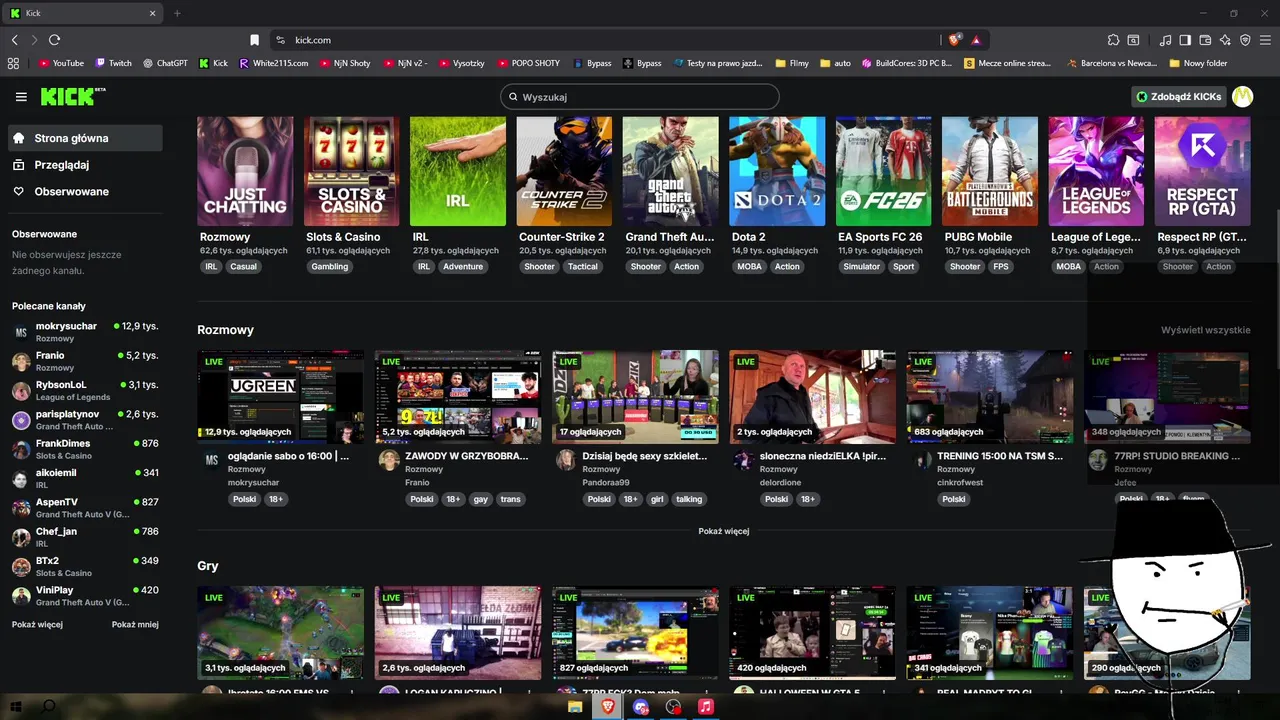Click the Wyszukaj search field
The height and width of the screenshot is (720, 1280).
click(x=640, y=97)
